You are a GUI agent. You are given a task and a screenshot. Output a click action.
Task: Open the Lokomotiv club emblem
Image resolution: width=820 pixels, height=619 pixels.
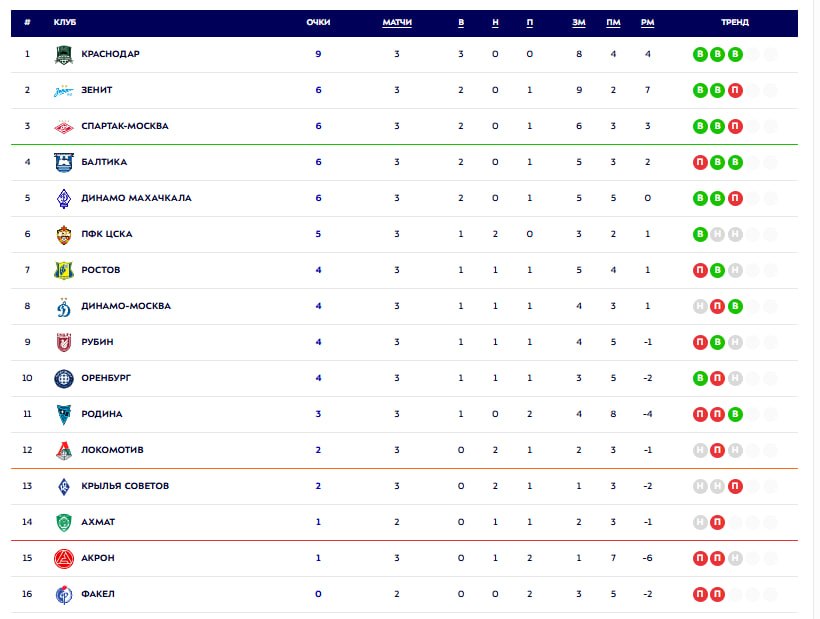pos(64,450)
